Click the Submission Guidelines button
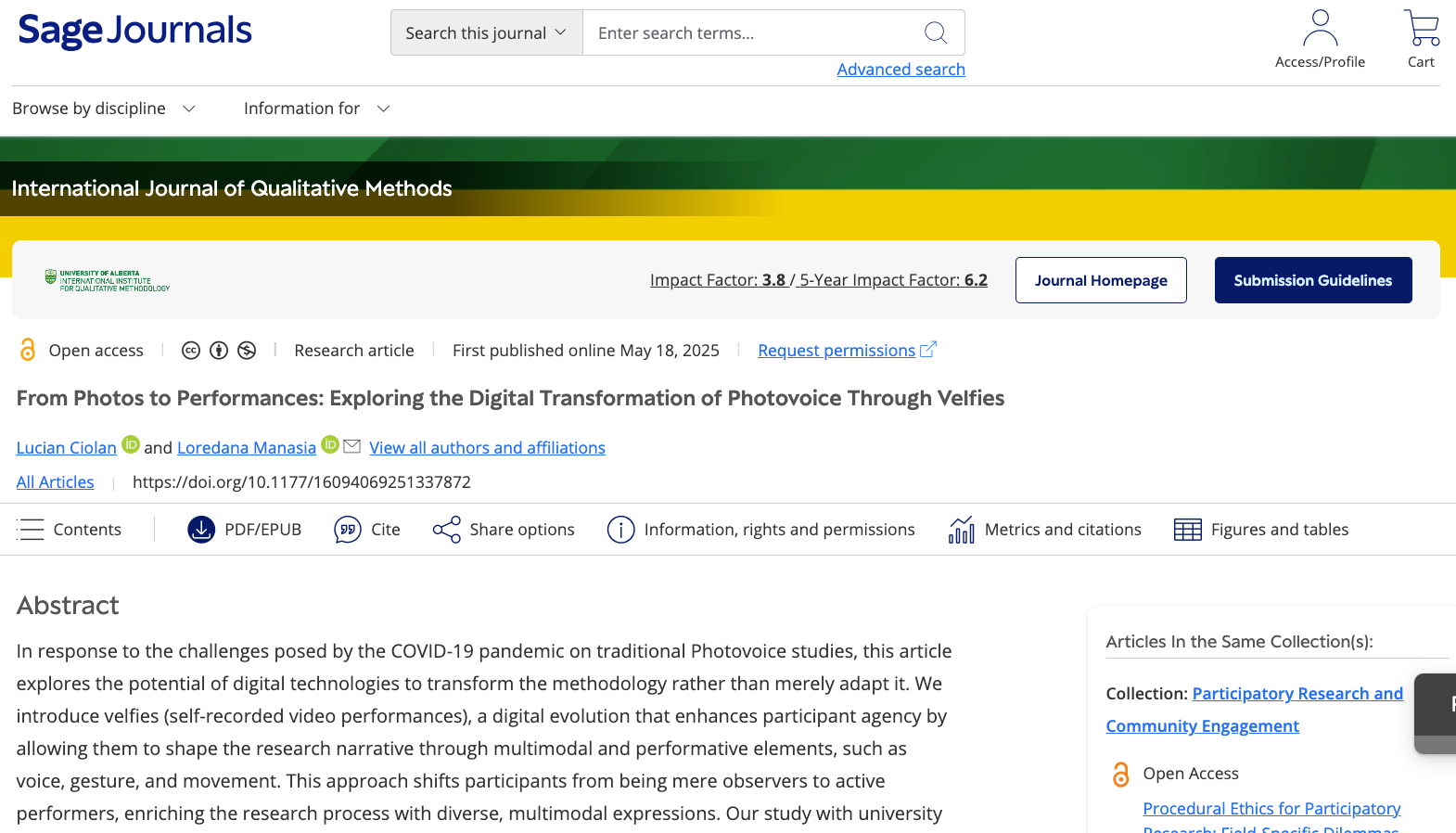 point(1312,280)
